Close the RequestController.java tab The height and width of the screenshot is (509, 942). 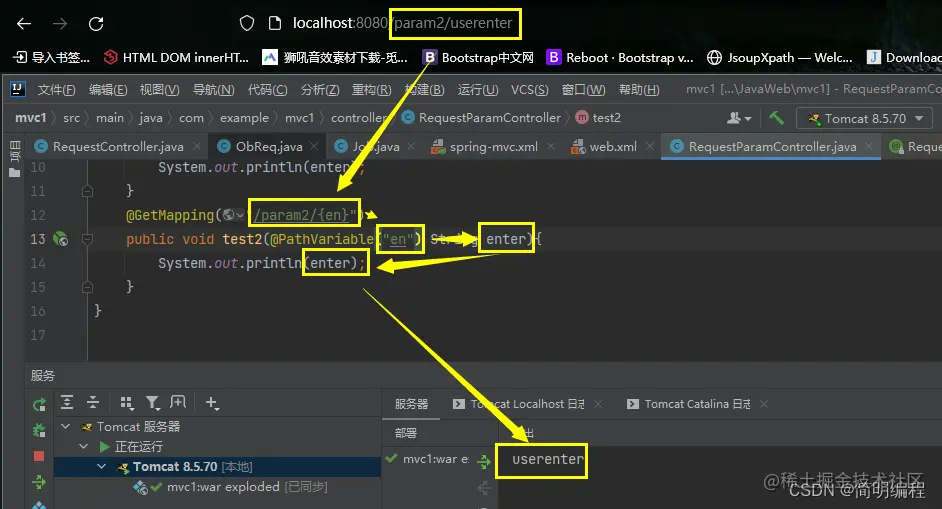point(196,146)
